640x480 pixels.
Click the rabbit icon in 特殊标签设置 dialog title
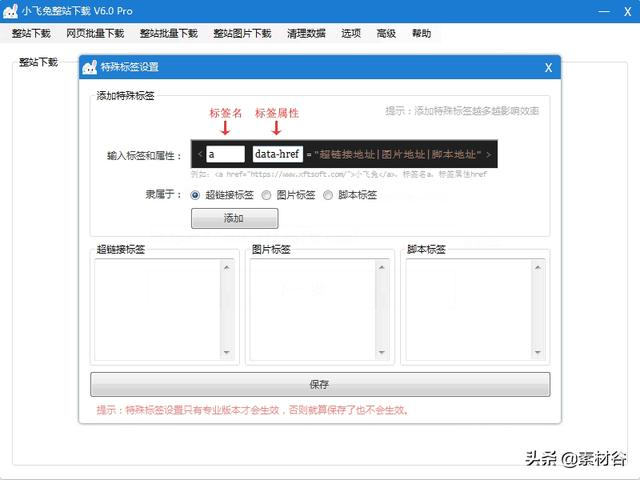[x=89, y=67]
